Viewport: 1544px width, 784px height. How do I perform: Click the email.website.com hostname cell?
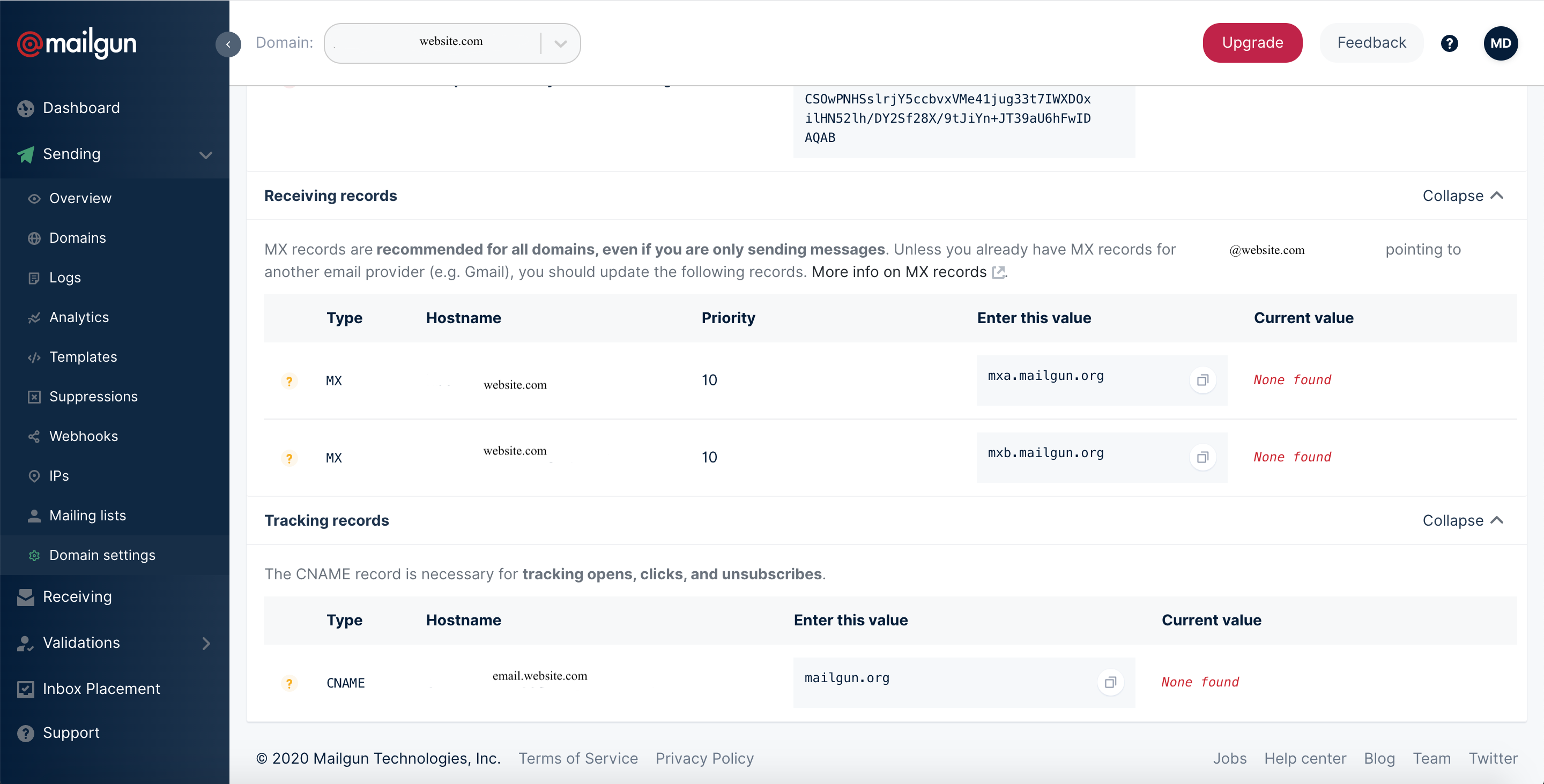[x=539, y=676]
